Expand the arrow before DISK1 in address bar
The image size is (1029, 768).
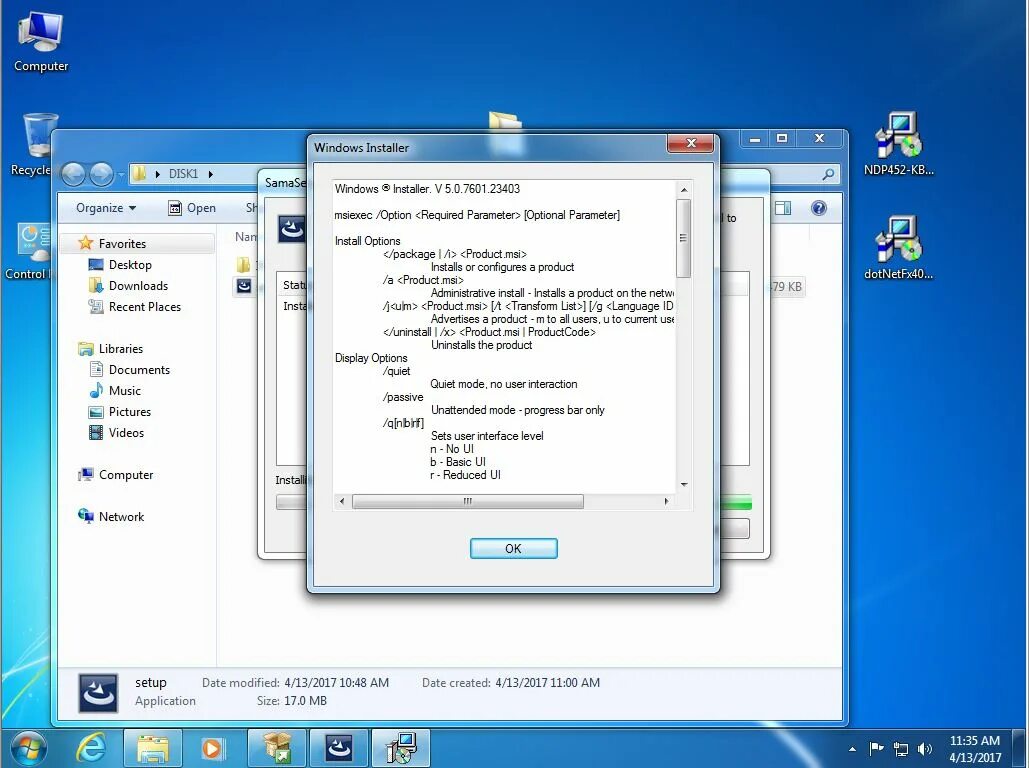[x=158, y=174]
